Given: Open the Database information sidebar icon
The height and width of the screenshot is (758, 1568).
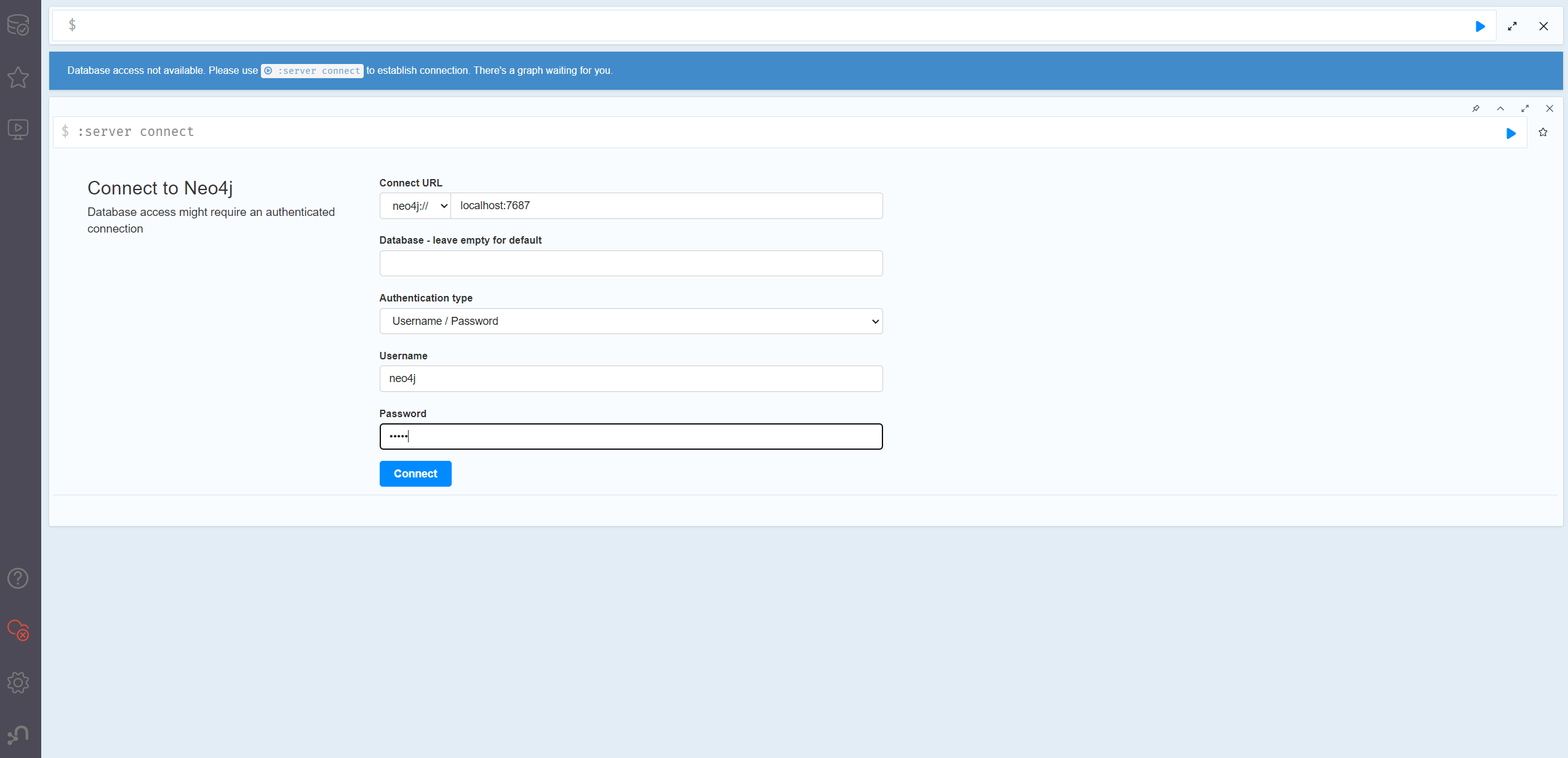Looking at the screenshot, I should coord(18,25).
